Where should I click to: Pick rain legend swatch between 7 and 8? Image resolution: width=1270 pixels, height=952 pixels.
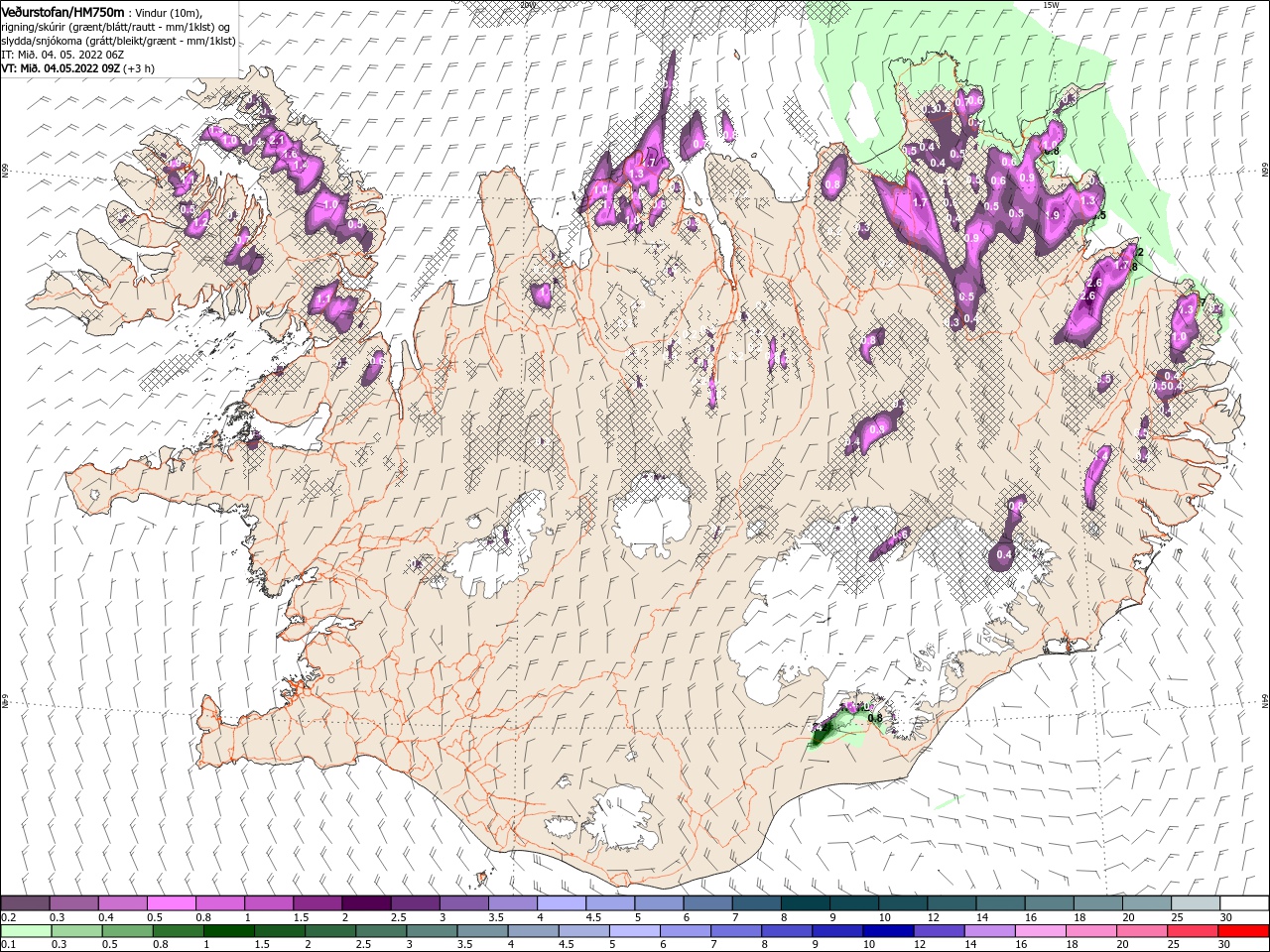pyautogui.click(x=736, y=931)
